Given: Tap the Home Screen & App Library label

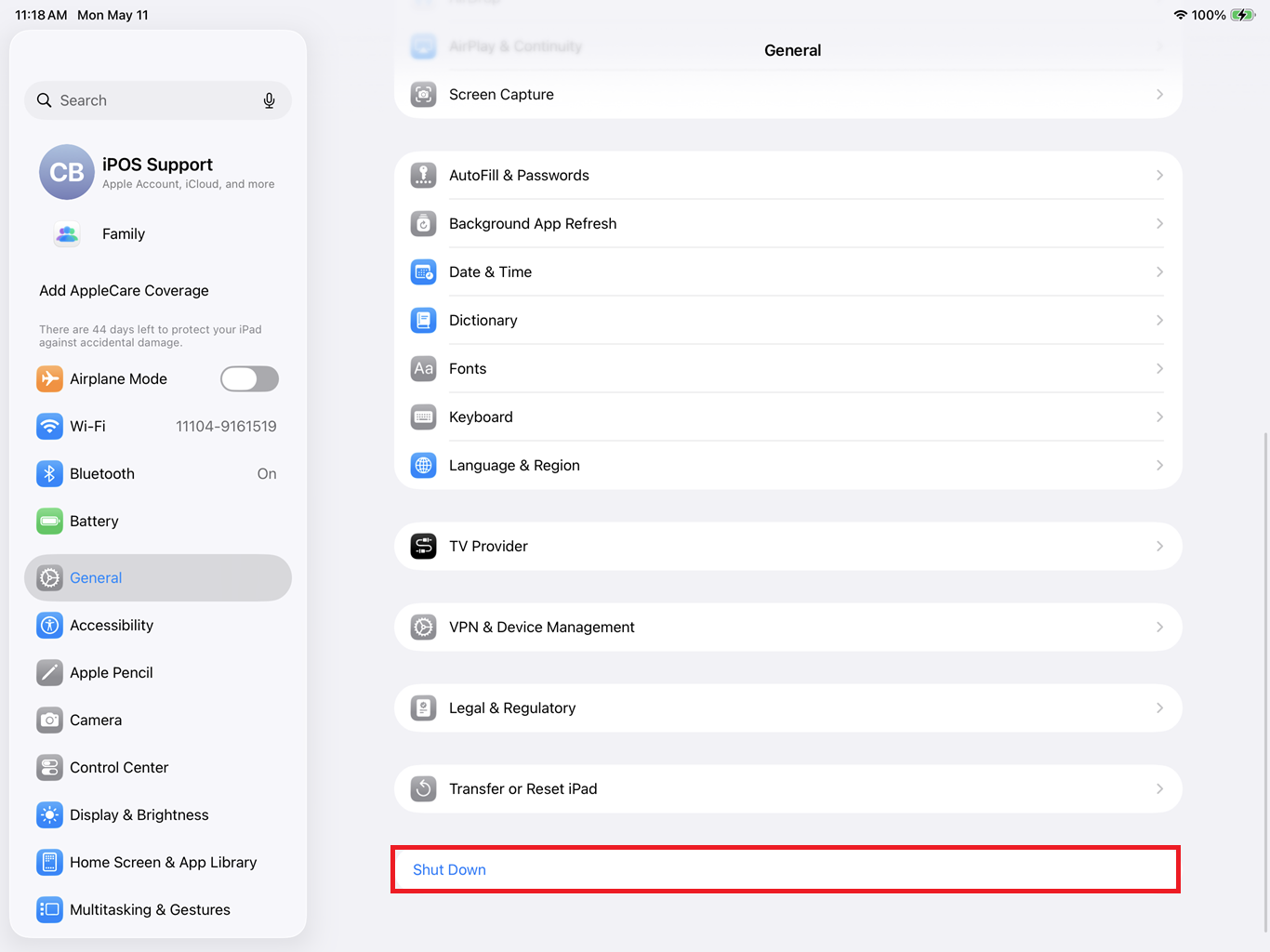Looking at the screenshot, I should (x=164, y=863).
